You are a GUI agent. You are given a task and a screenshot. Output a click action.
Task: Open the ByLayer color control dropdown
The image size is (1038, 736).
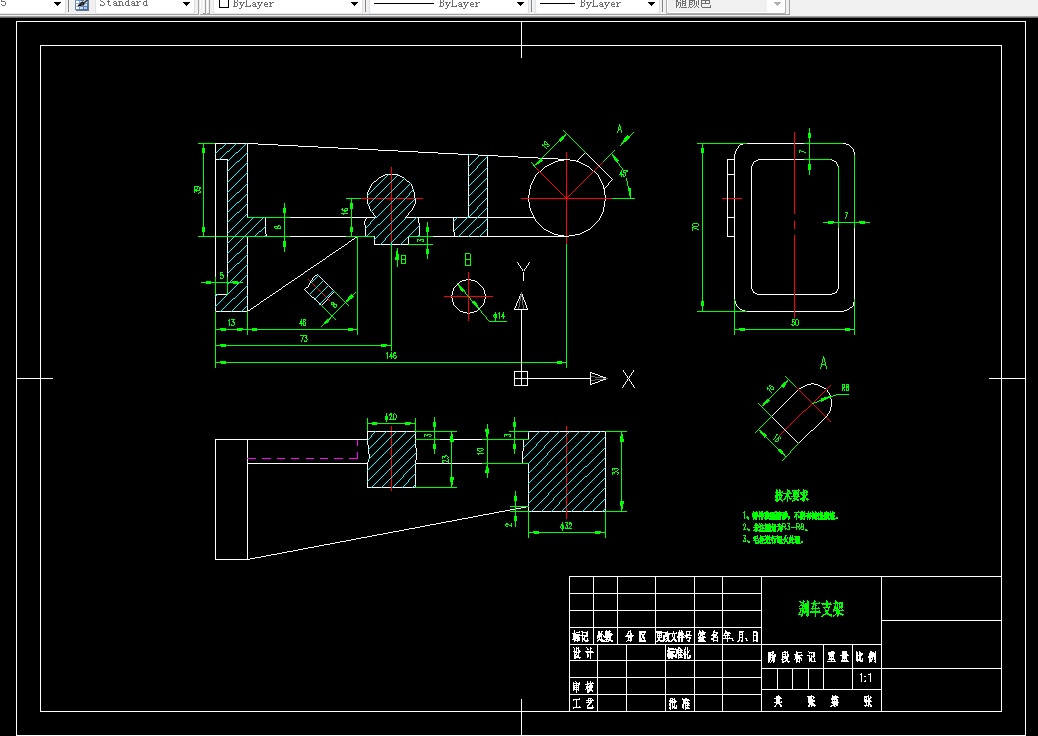click(x=354, y=5)
